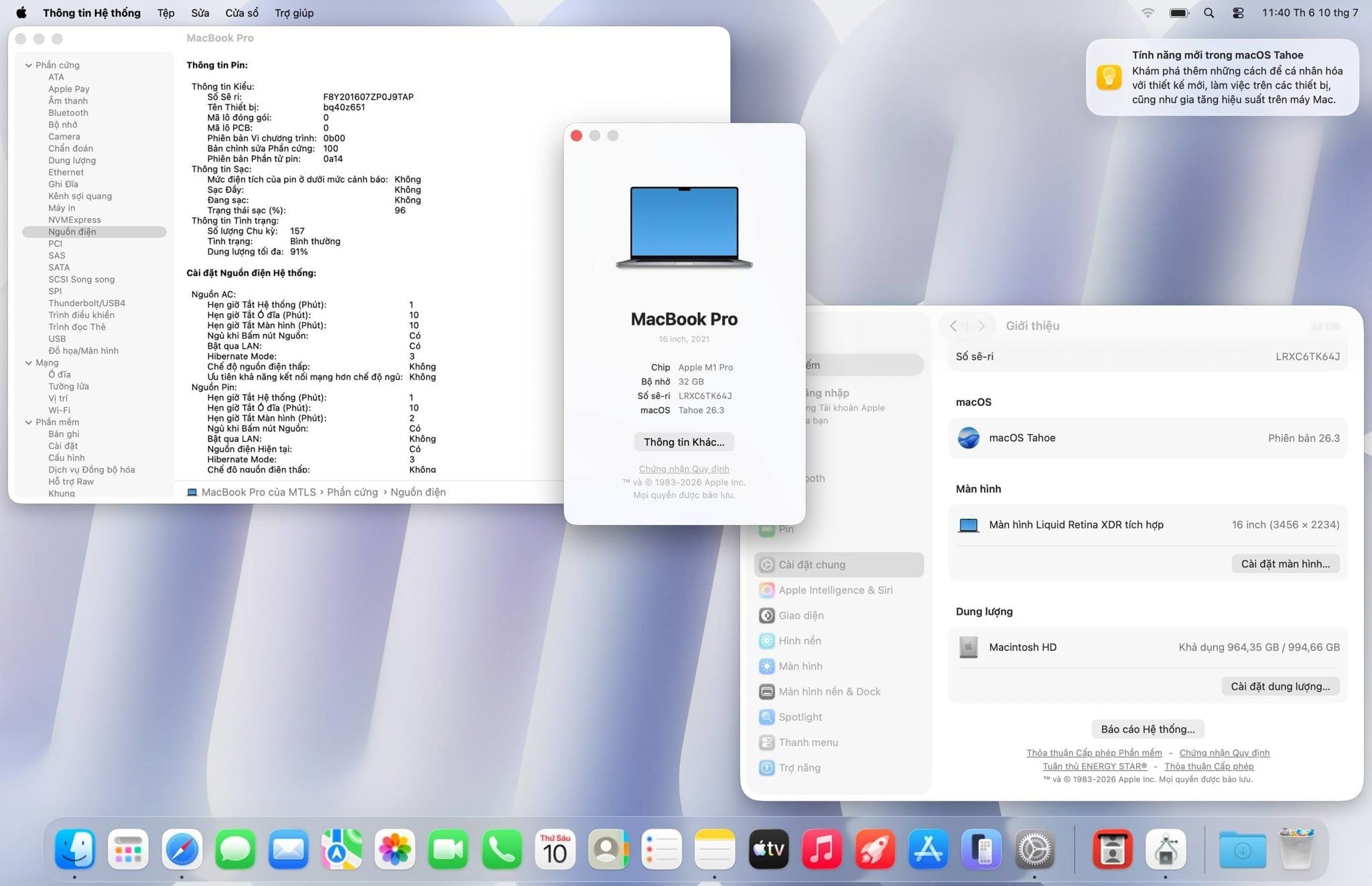Open the Phone app in the Dock
1372x886 pixels.
502,848
